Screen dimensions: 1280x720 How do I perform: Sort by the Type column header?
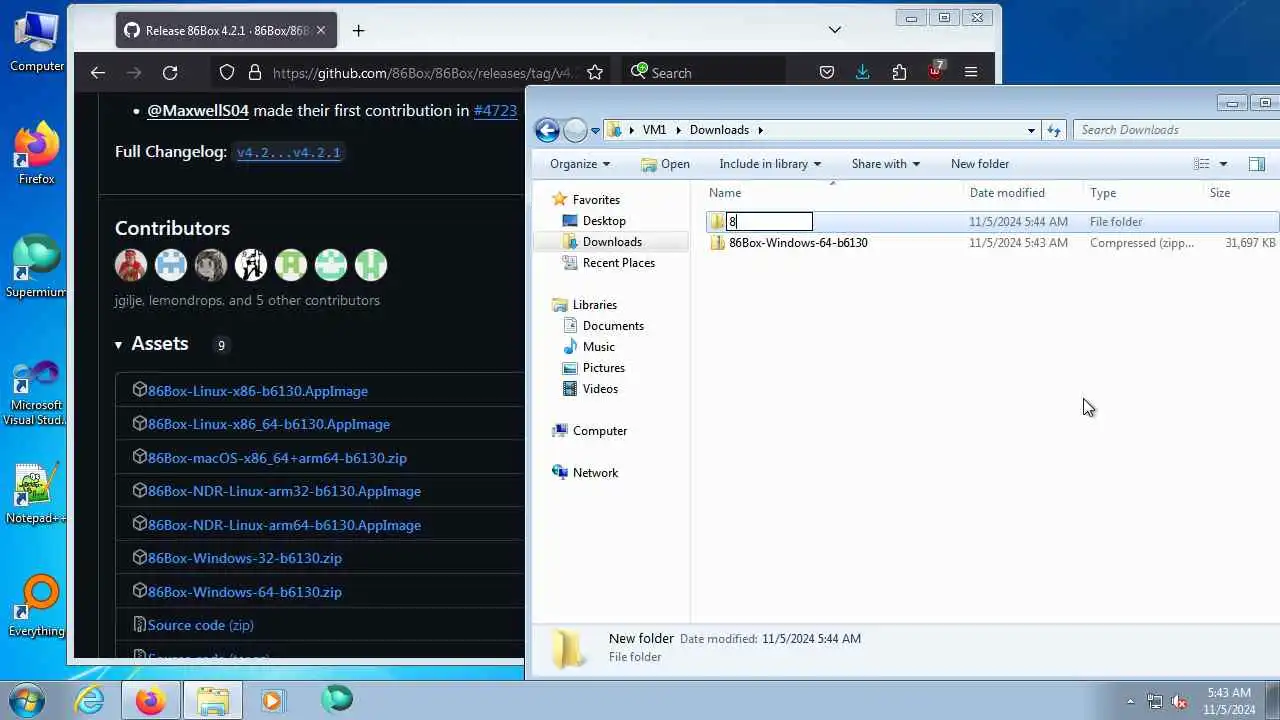1144,193
